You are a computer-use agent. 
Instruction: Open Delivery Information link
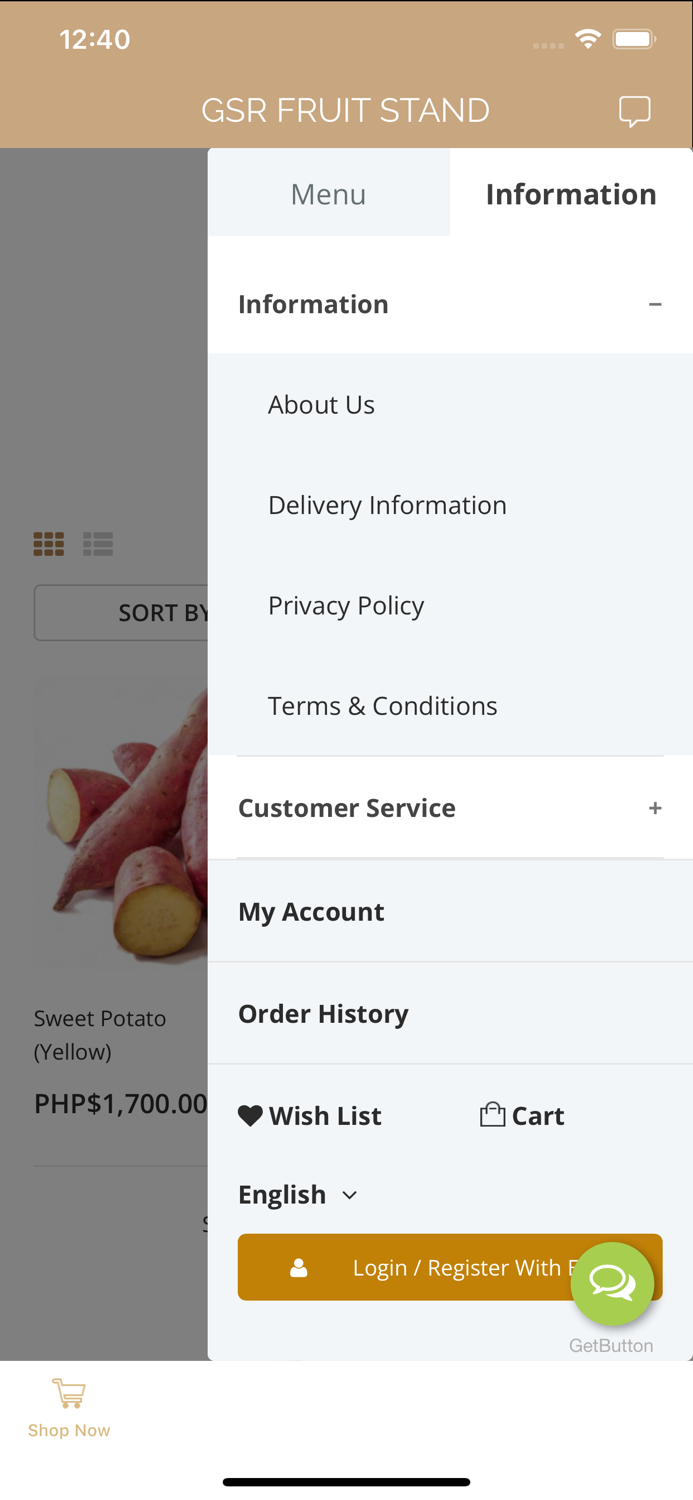click(387, 505)
